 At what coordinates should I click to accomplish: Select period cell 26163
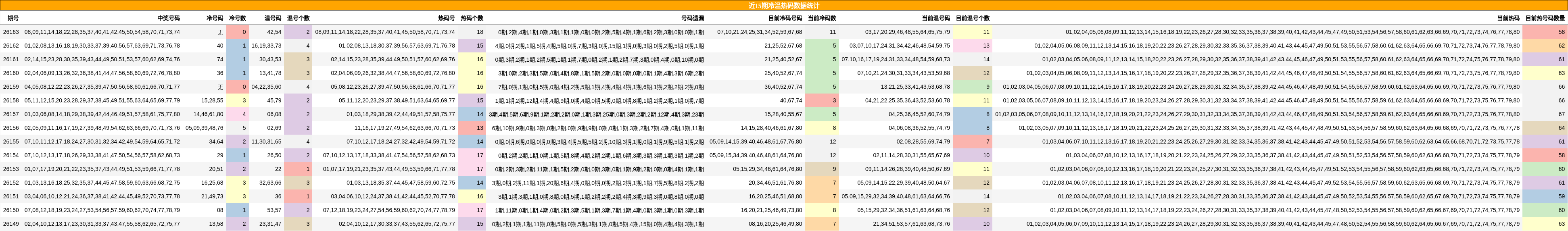pyautogui.click(x=11, y=32)
